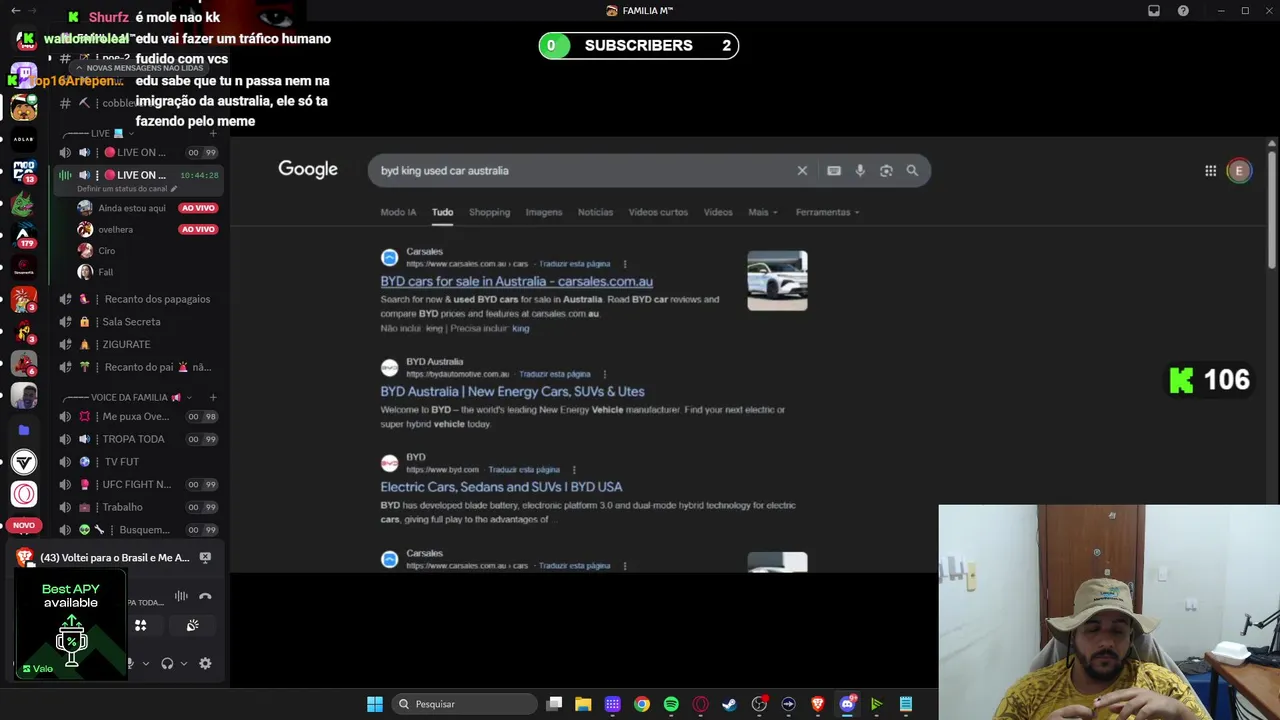Click the Google logo
This screenshot has width=1280, height=720.
(x=308, y=170)
